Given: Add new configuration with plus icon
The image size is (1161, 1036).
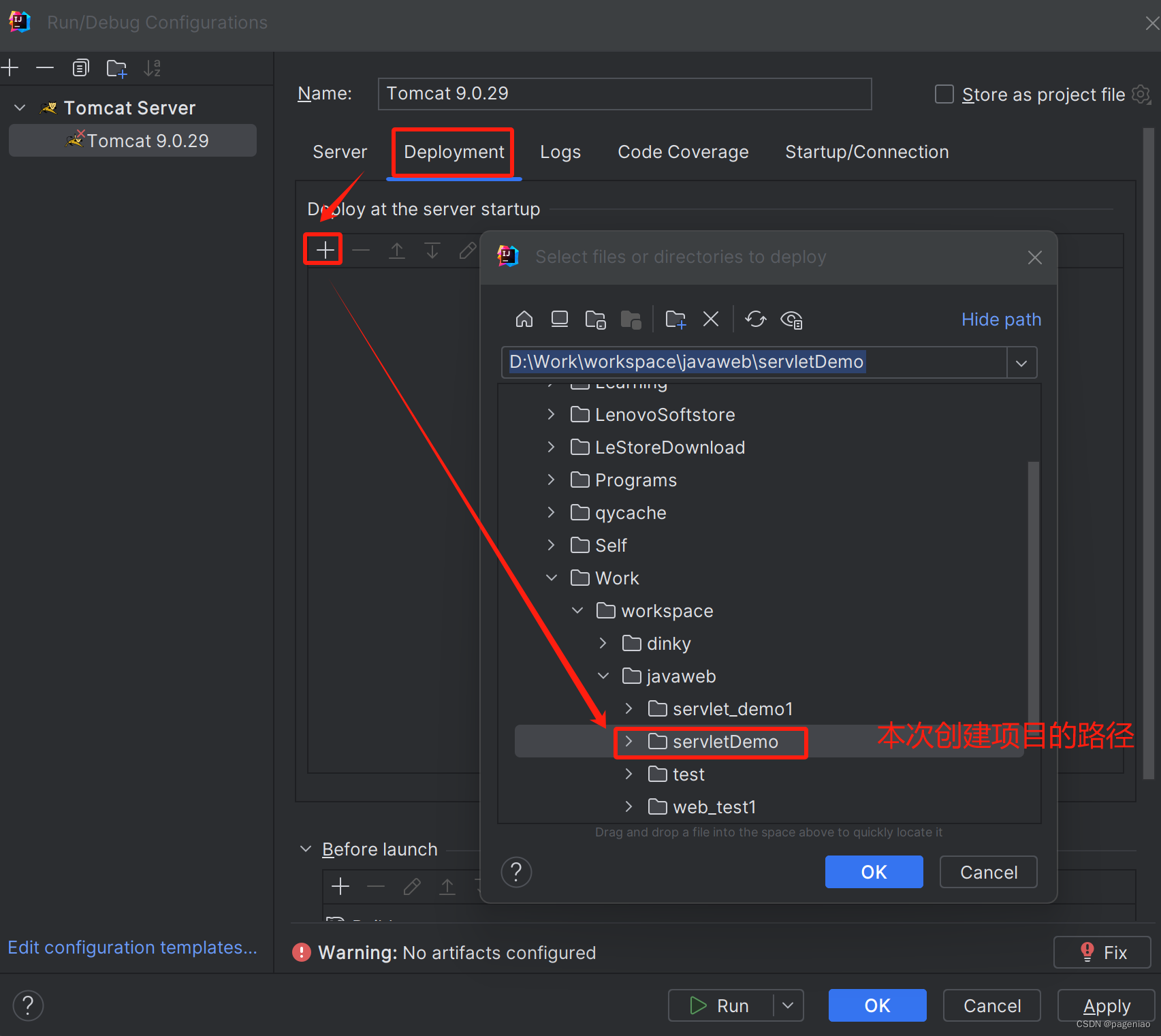Looking at the screenshot, I should (x=10, y=67).
